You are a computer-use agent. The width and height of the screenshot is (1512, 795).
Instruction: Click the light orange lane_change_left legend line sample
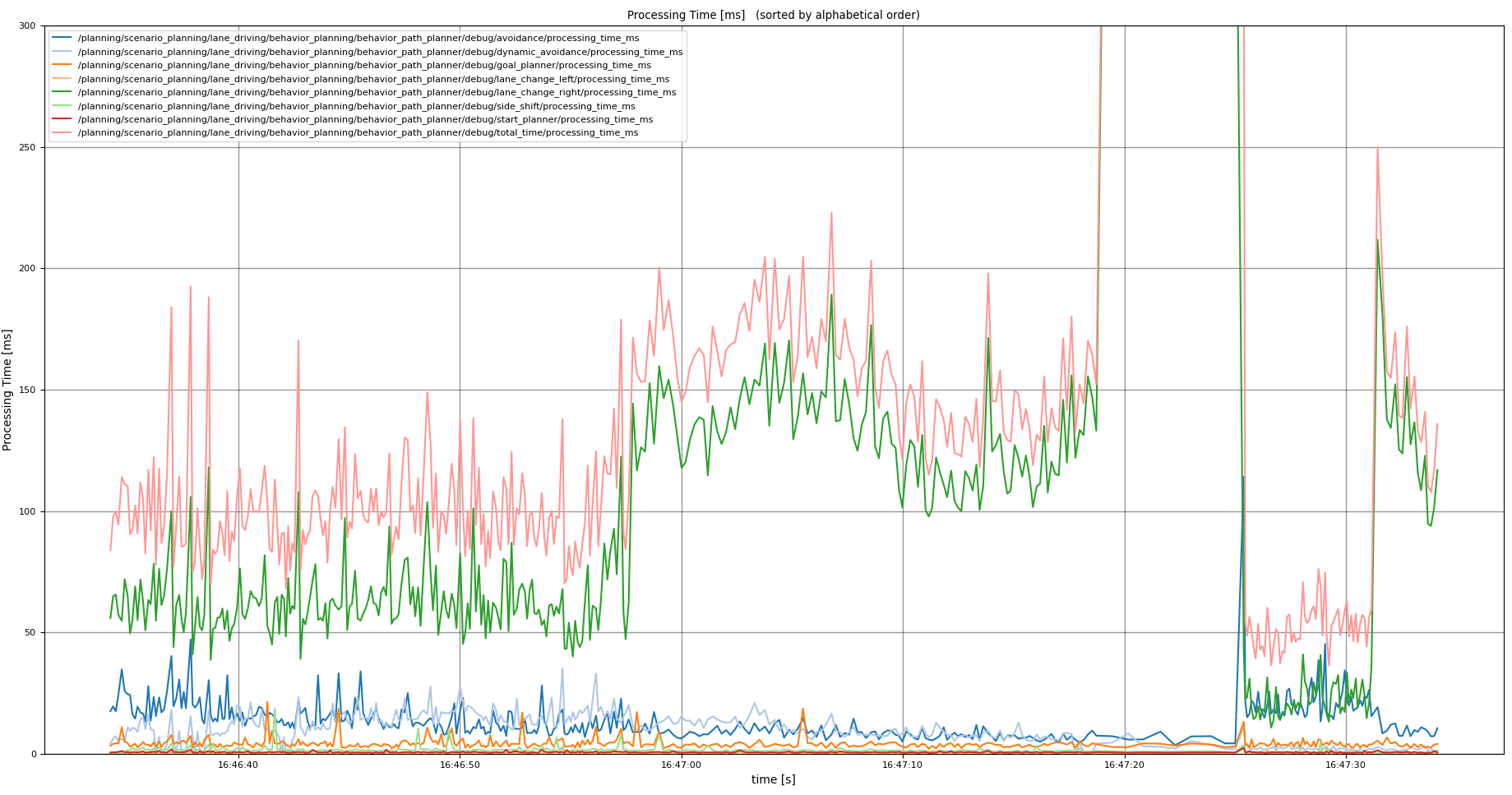pyautogui.click(x=62, y=79)
